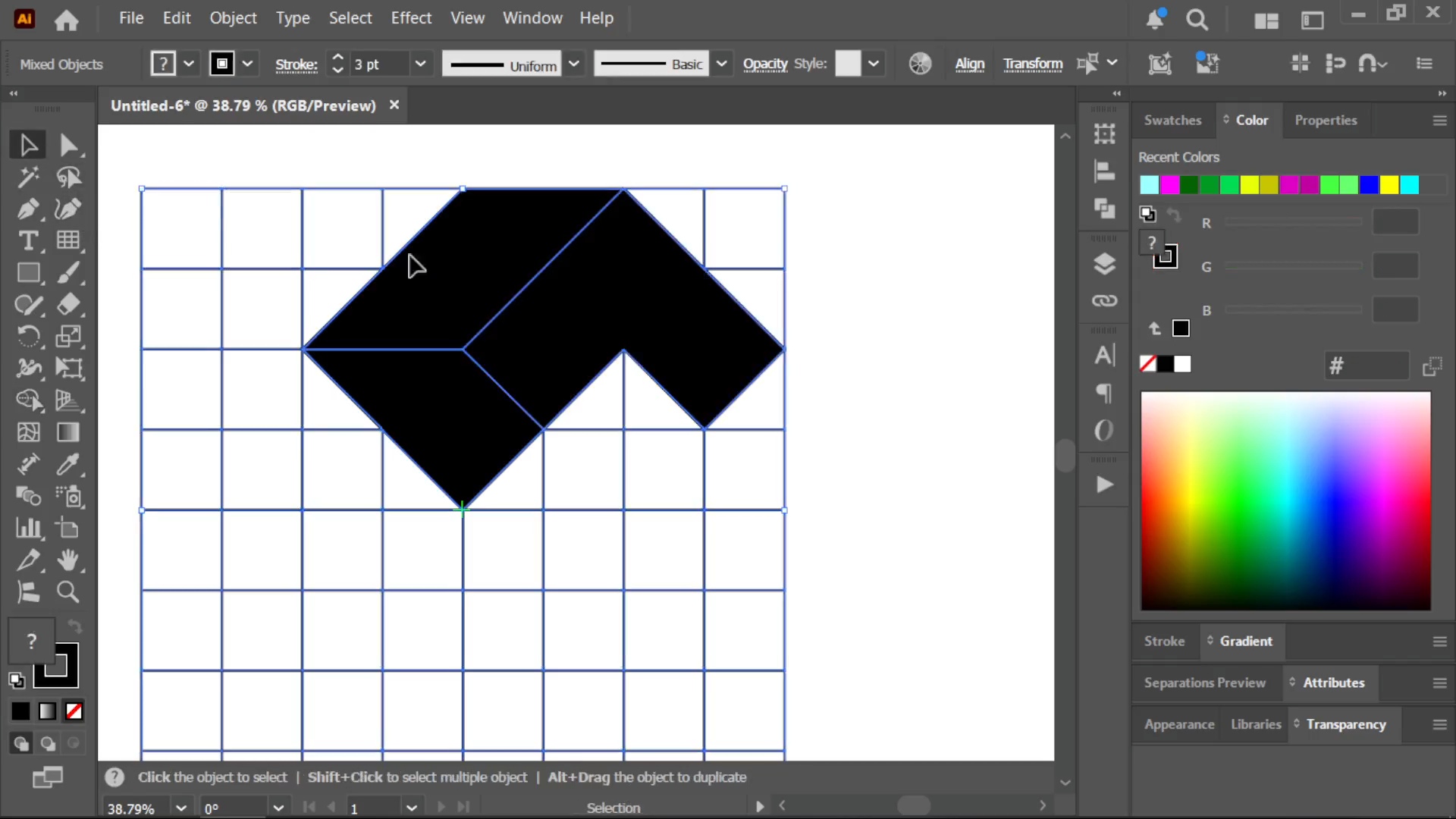
Task: Choose the Hand tool
Action: pyautogui.click(x=68, y=560)
